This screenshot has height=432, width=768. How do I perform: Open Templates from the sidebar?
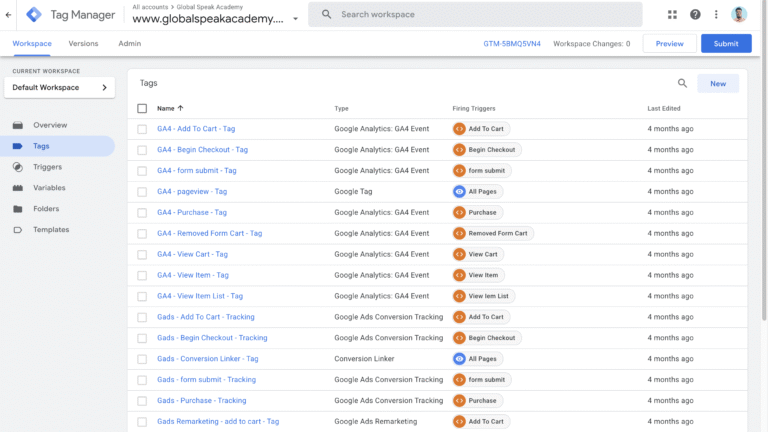(50, 230)
